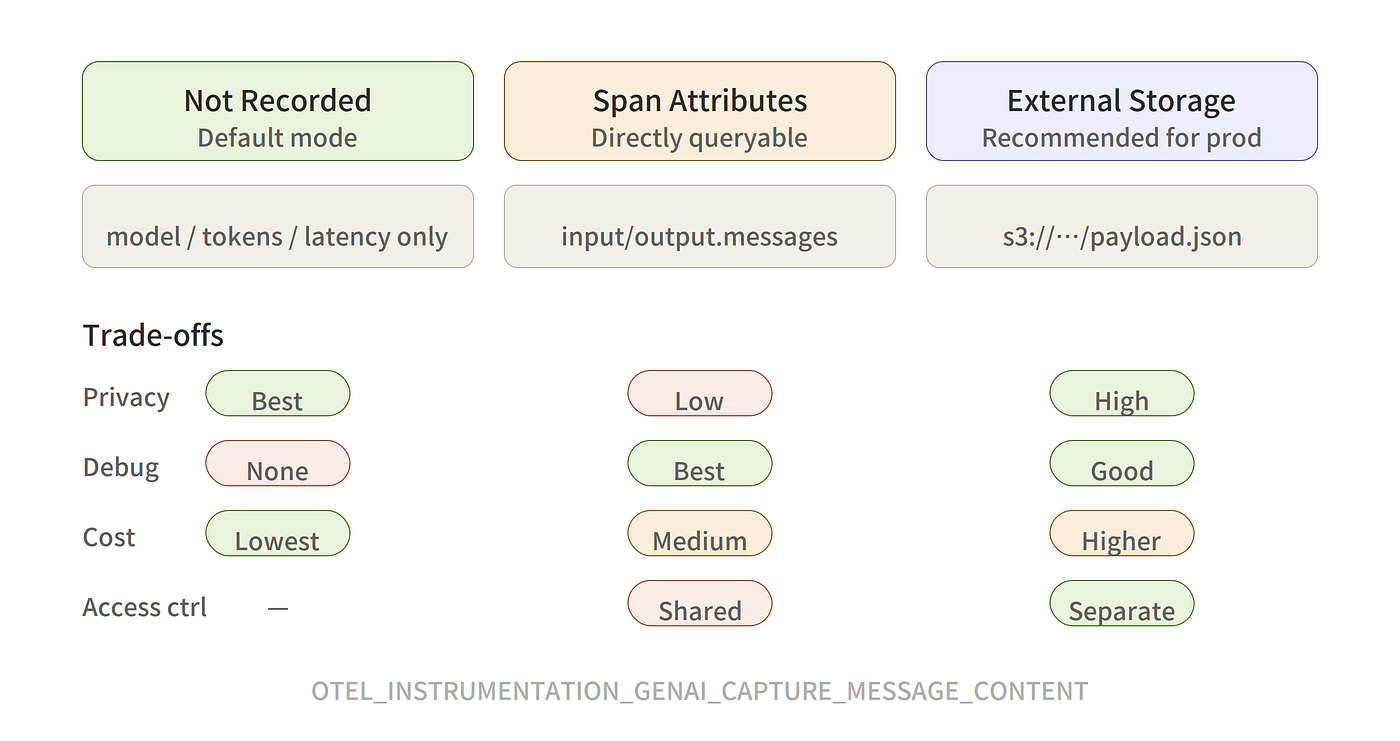Click the Access ctrl Shared pill
The height and width of the screenshot is (741, 1400).
pyautogui.click(x=699, y=603)
